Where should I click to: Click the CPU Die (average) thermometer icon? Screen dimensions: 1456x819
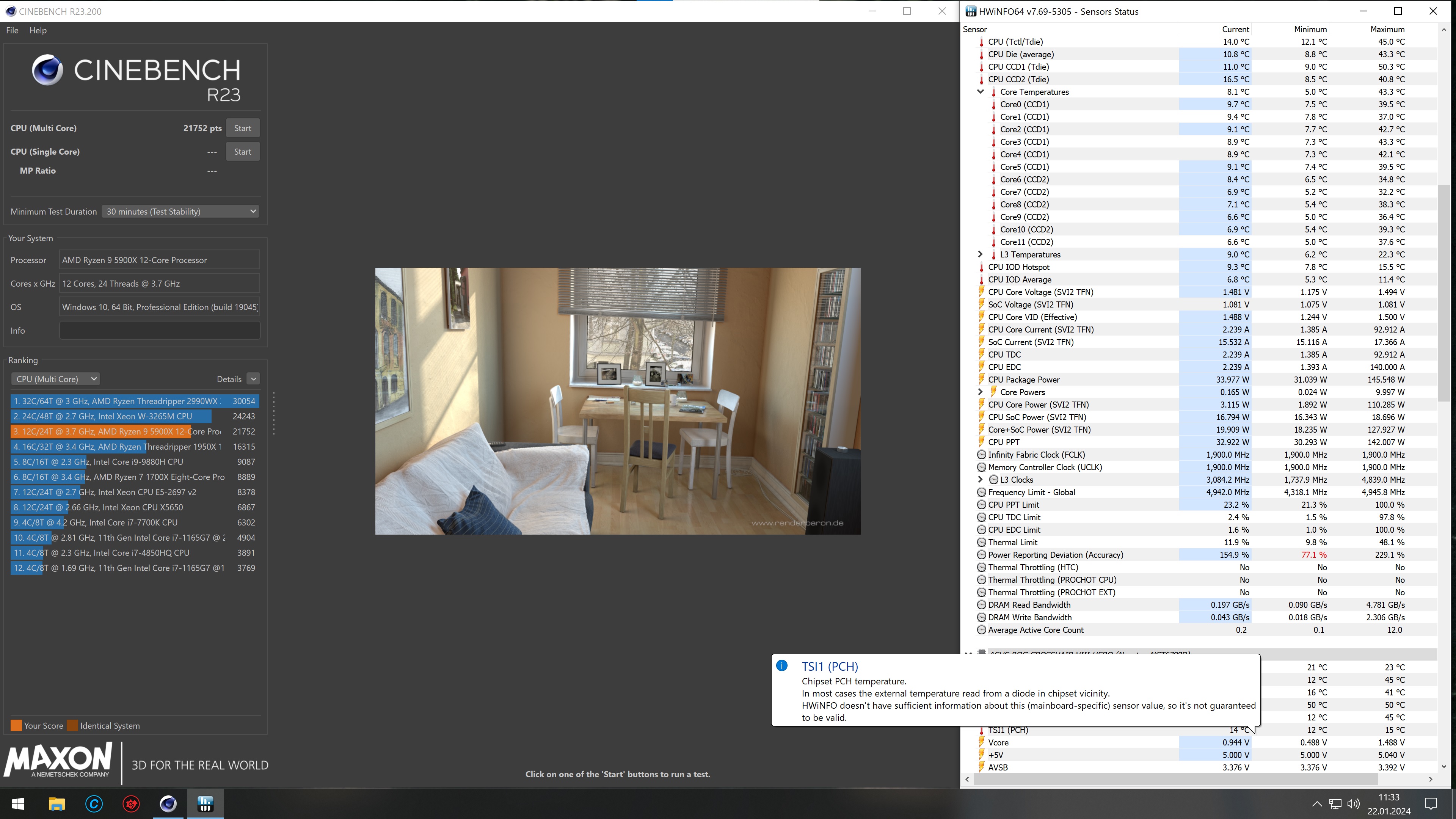click(981, 54)
